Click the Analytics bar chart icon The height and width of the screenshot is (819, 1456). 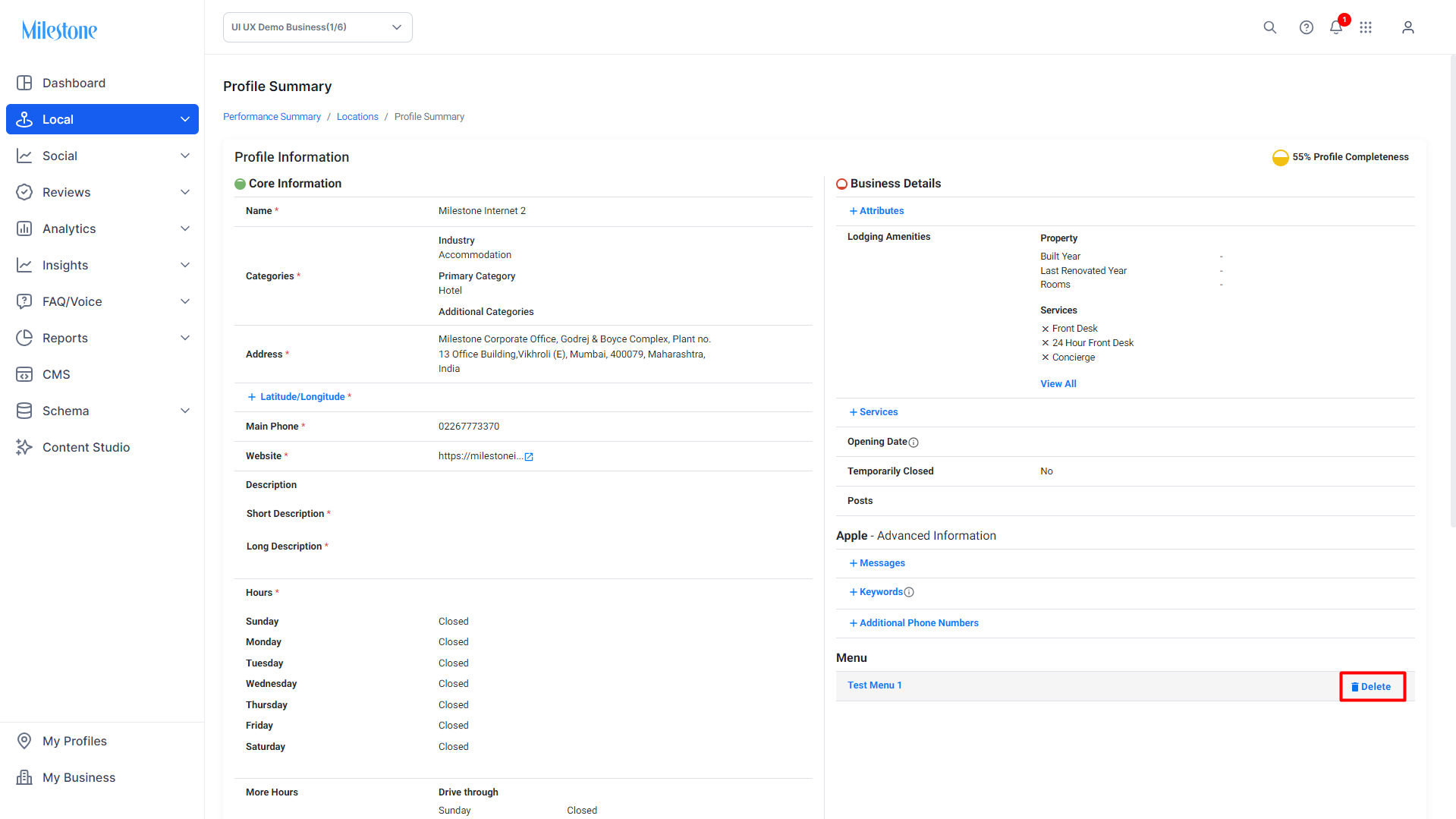pyautogui.click(x=24, y=228)
